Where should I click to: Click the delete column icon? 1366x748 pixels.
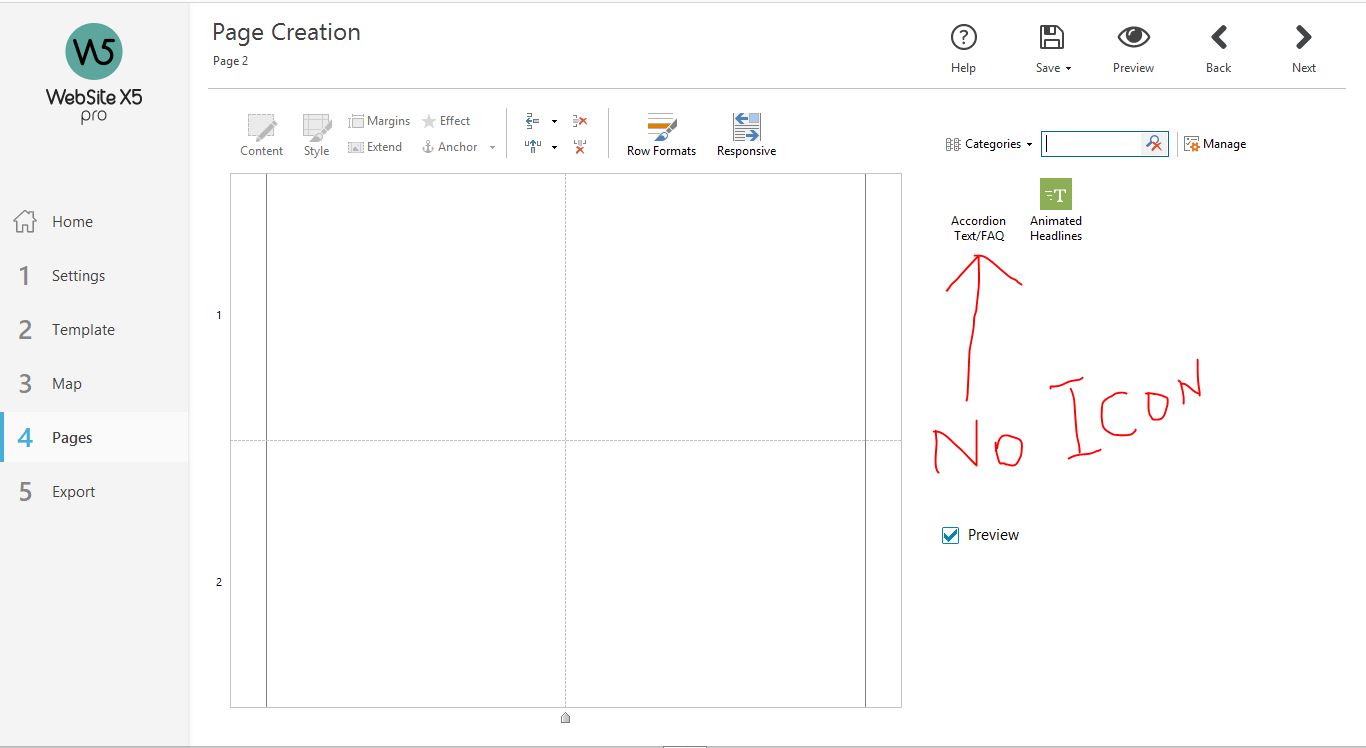coord(580,147)
